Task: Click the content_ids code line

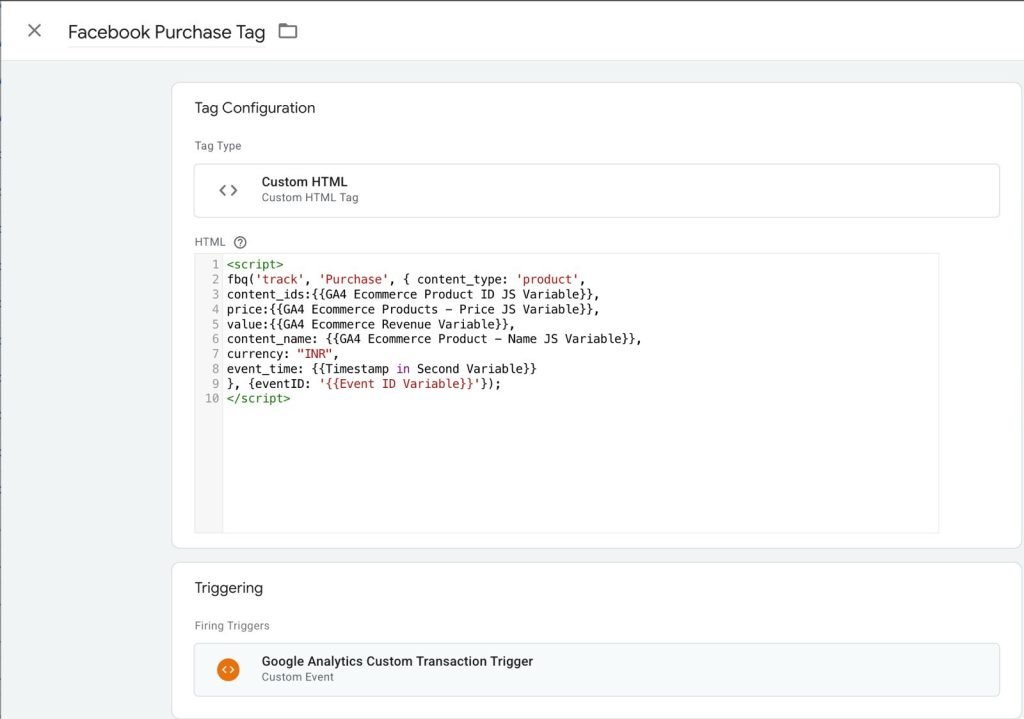Action: 413,295
